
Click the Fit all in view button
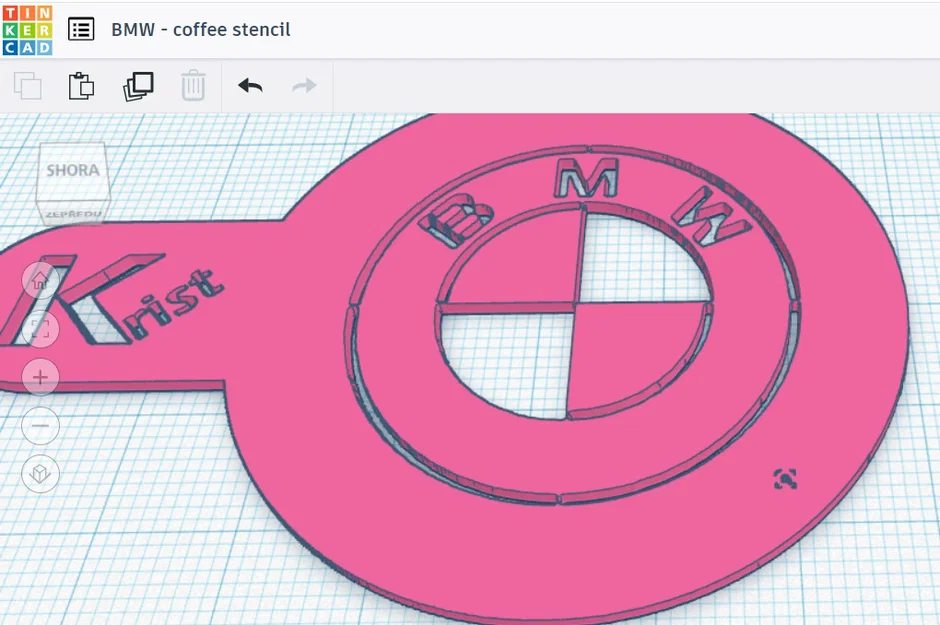(40, 329)
